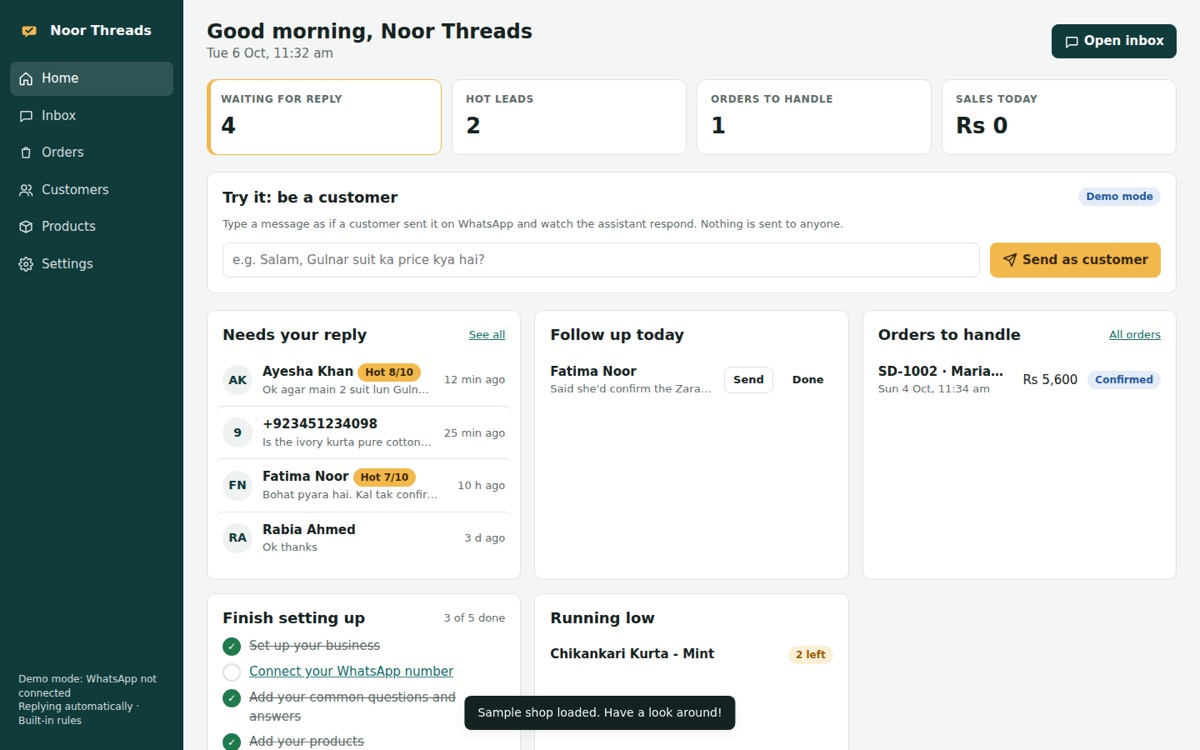
Task: Focus the customer message input field
Action: tap(601, 260)
